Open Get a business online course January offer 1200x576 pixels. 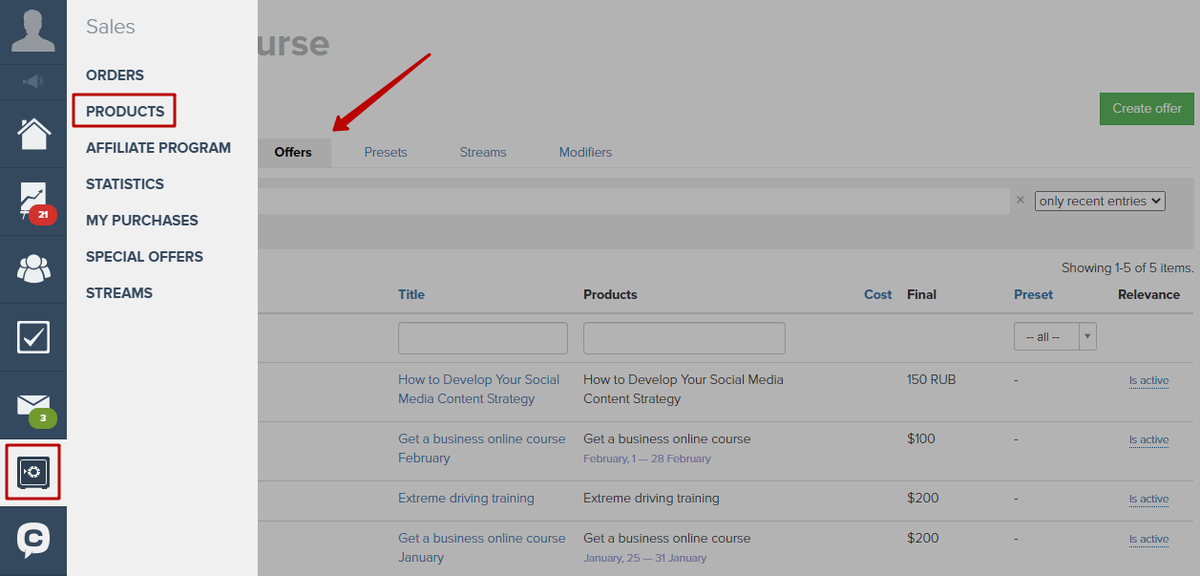(482, 547)
